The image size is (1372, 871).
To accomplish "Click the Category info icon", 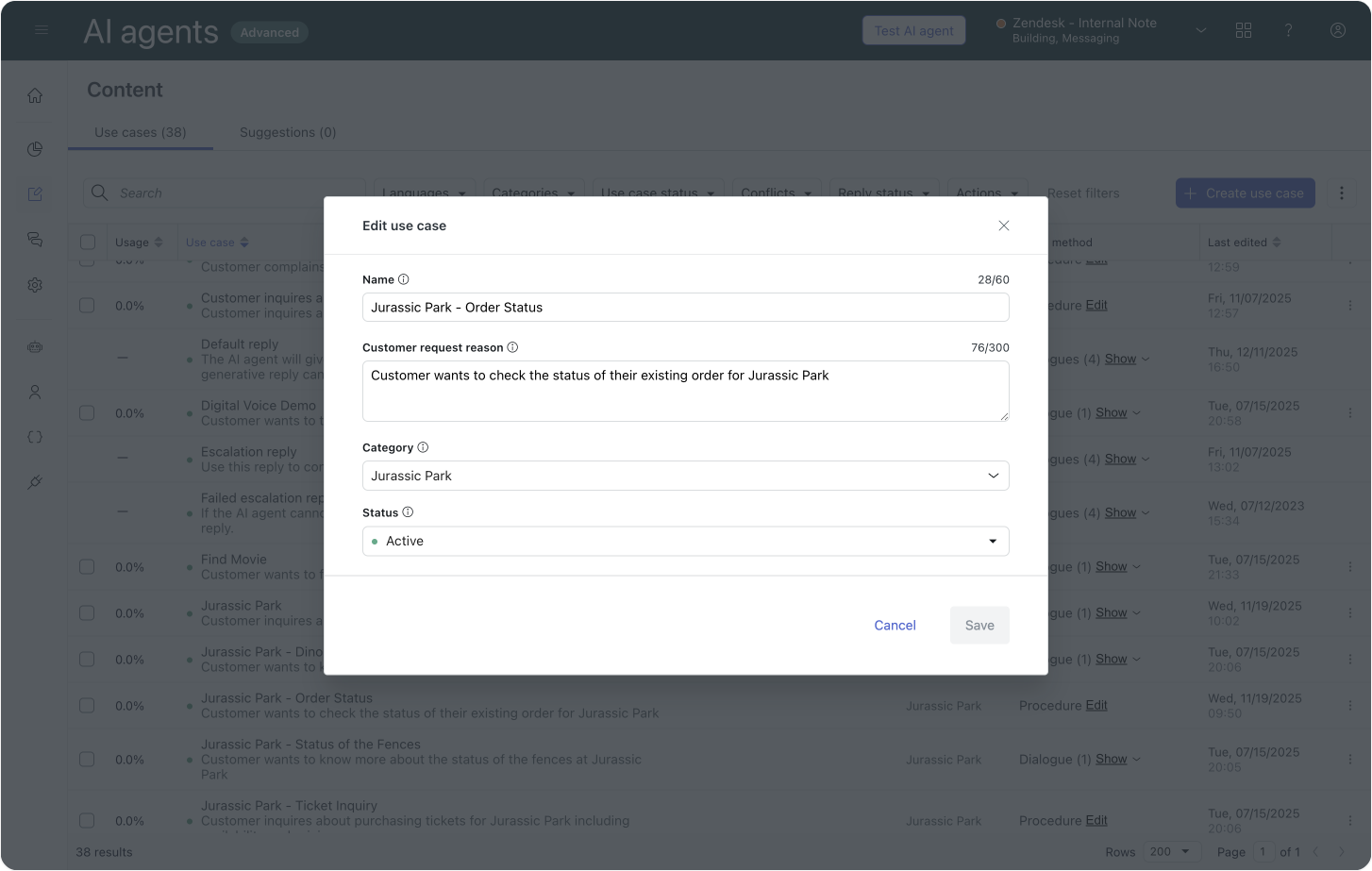I will point(423,447).
